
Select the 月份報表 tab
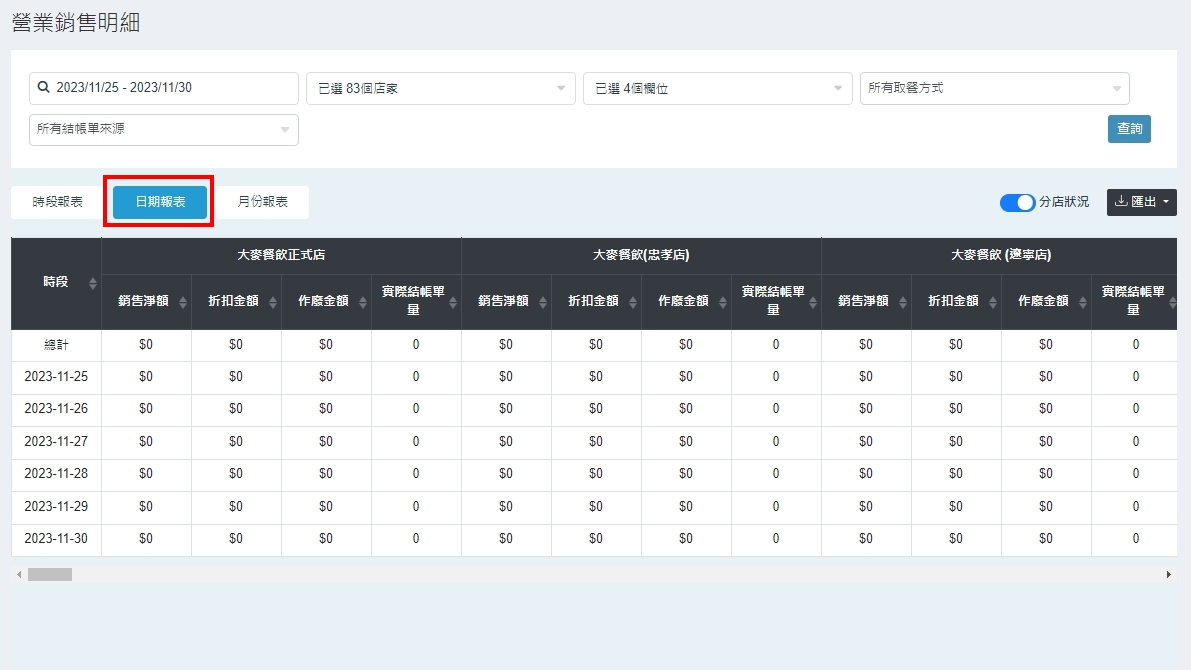pyautogui.click(x=263, y=202)
